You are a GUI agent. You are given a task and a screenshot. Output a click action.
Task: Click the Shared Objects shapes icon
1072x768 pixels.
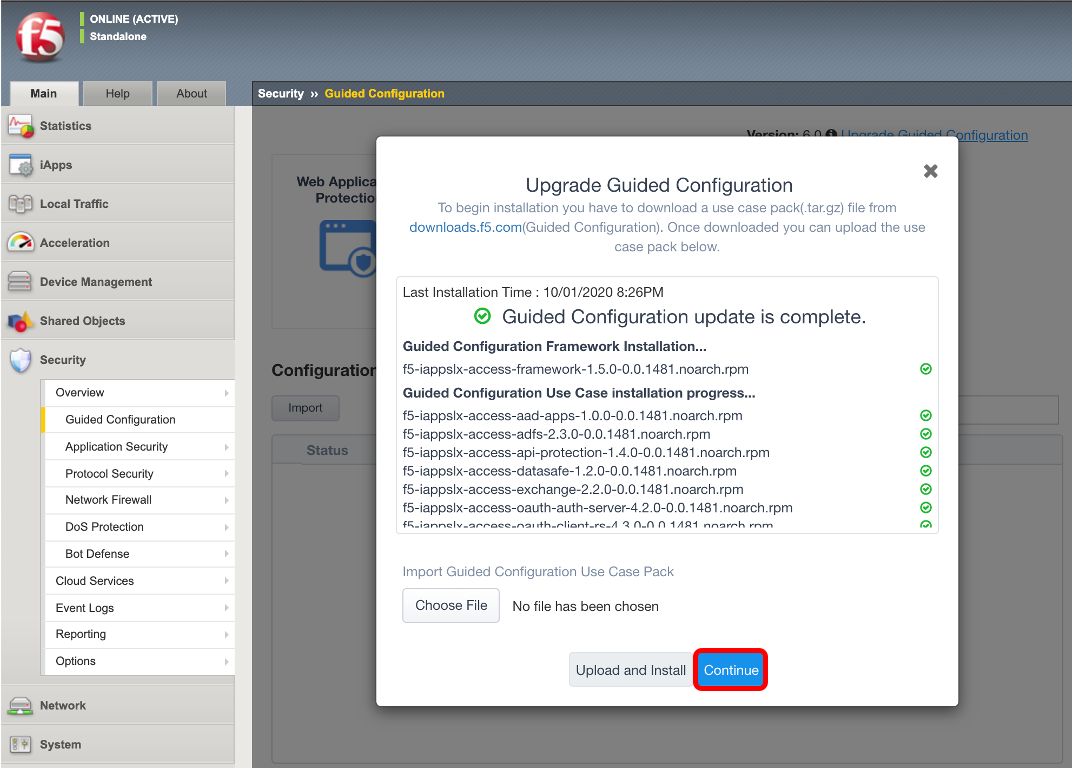21,321
